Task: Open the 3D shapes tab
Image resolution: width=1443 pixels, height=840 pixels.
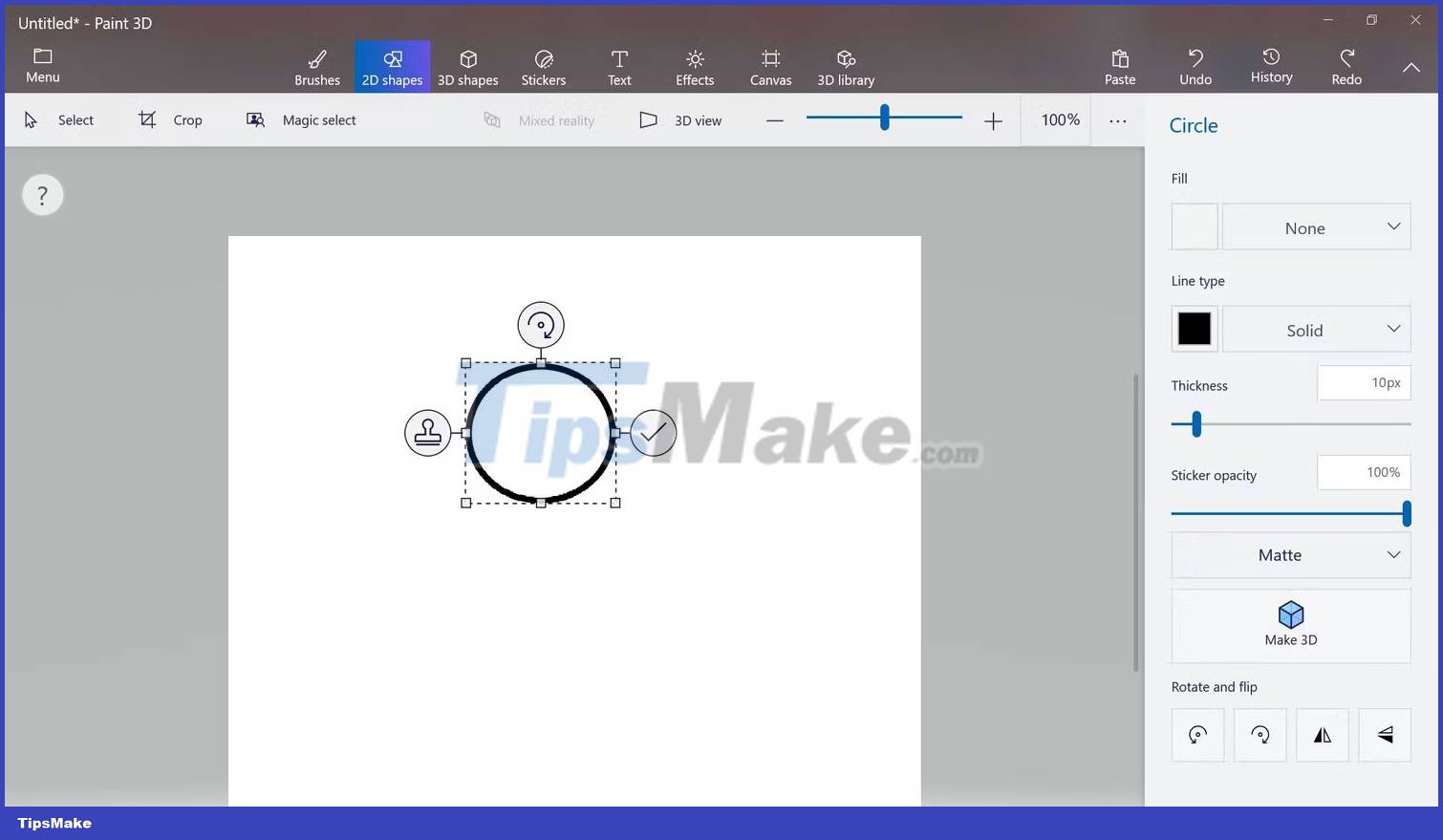Action: click(467, 67)
